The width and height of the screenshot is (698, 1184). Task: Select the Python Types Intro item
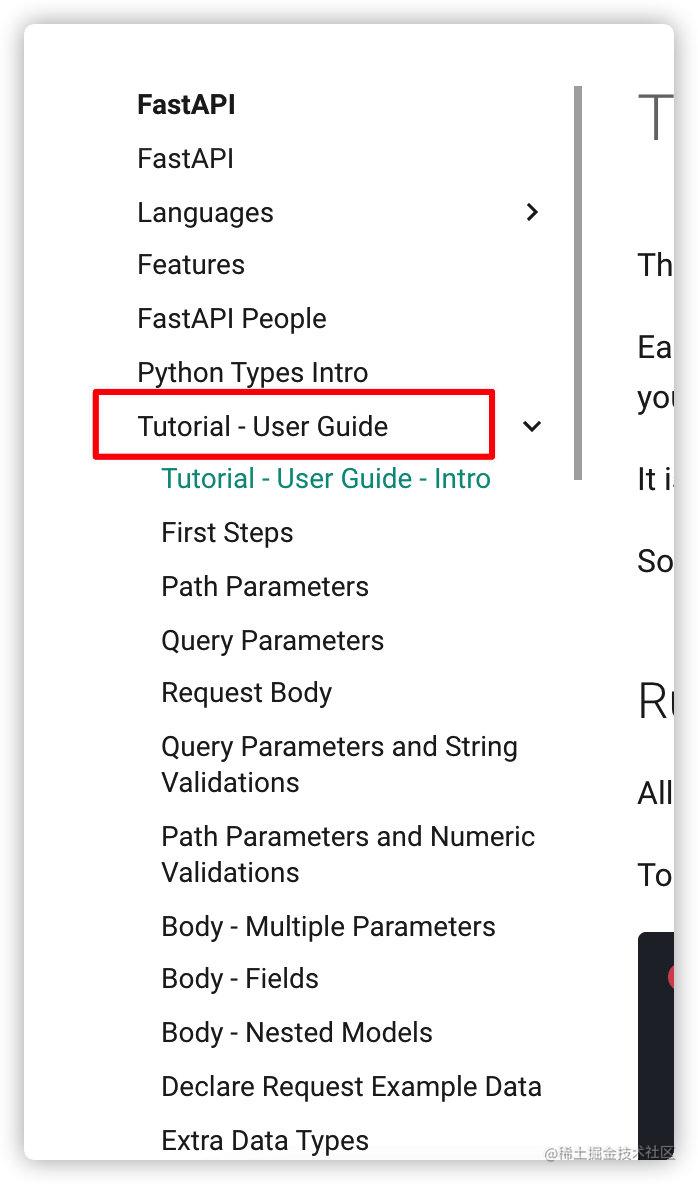point(253,372)
